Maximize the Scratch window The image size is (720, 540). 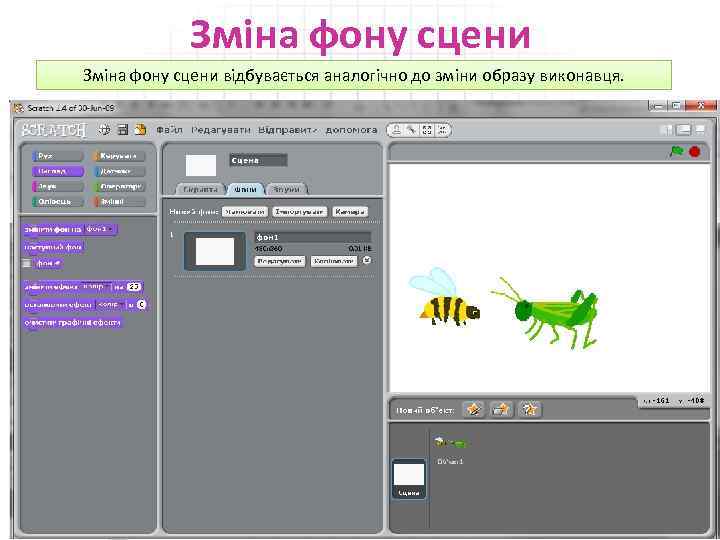(x=675, y=107)
